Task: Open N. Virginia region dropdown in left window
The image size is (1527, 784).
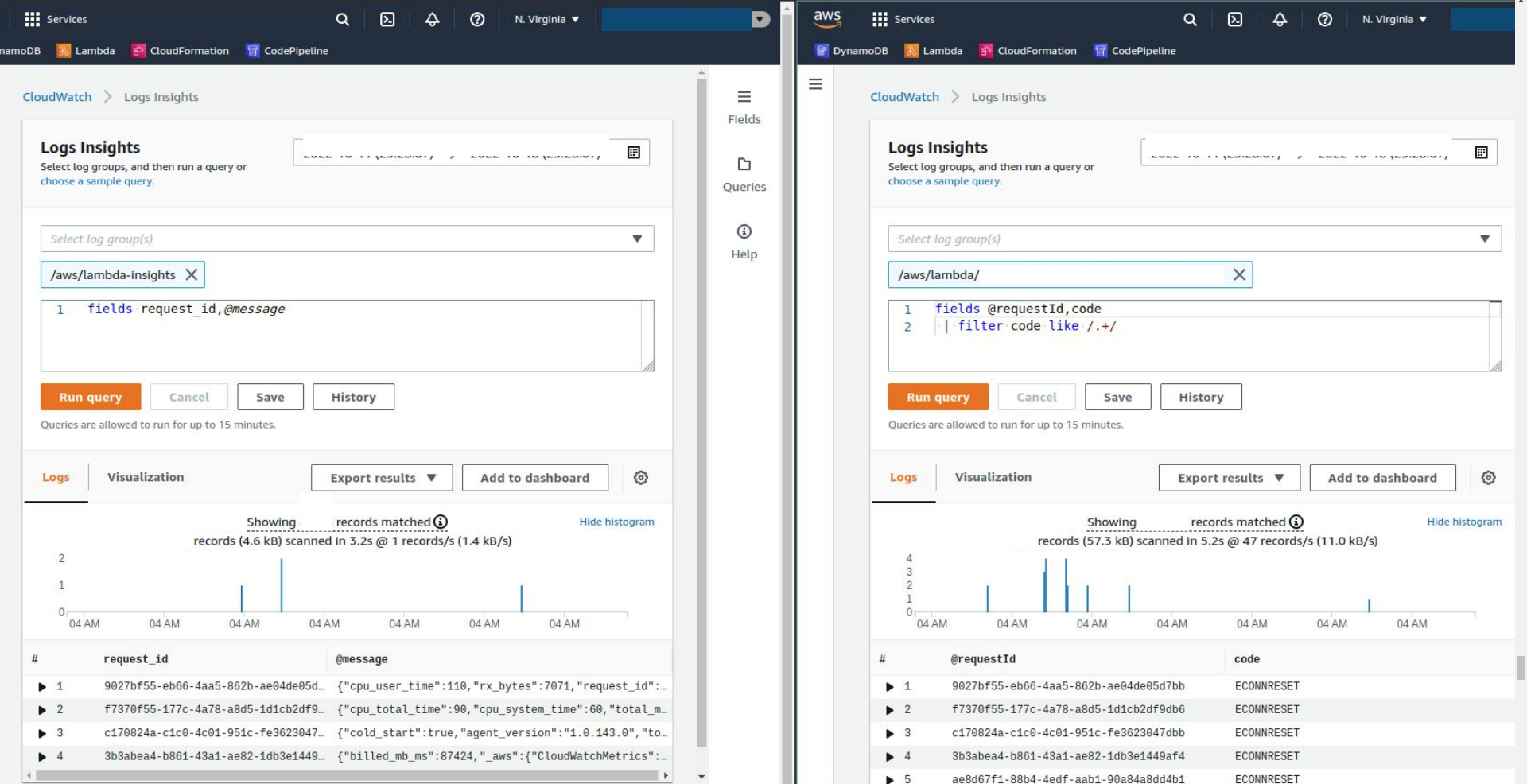Action: click(x=546, y=19)
